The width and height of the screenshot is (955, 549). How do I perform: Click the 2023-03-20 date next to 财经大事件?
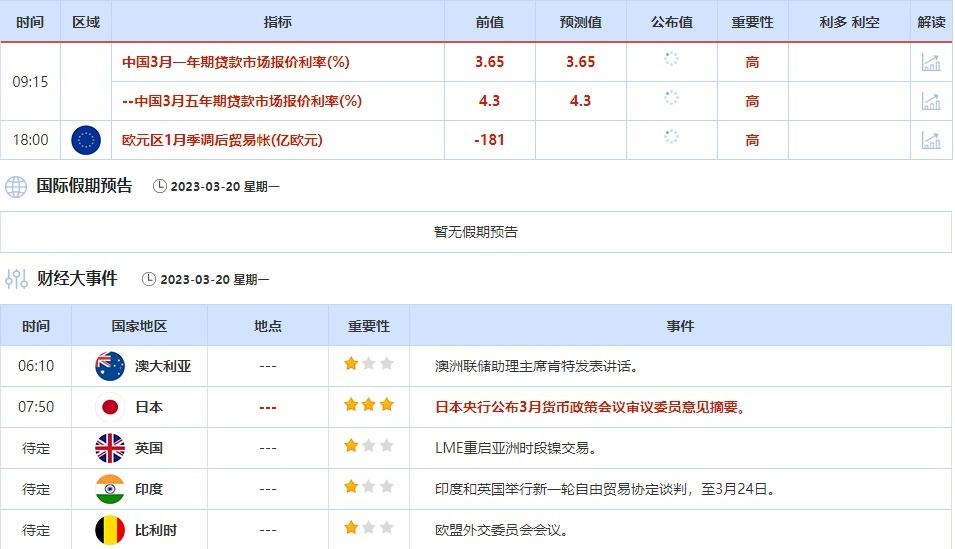click(195, 280)
